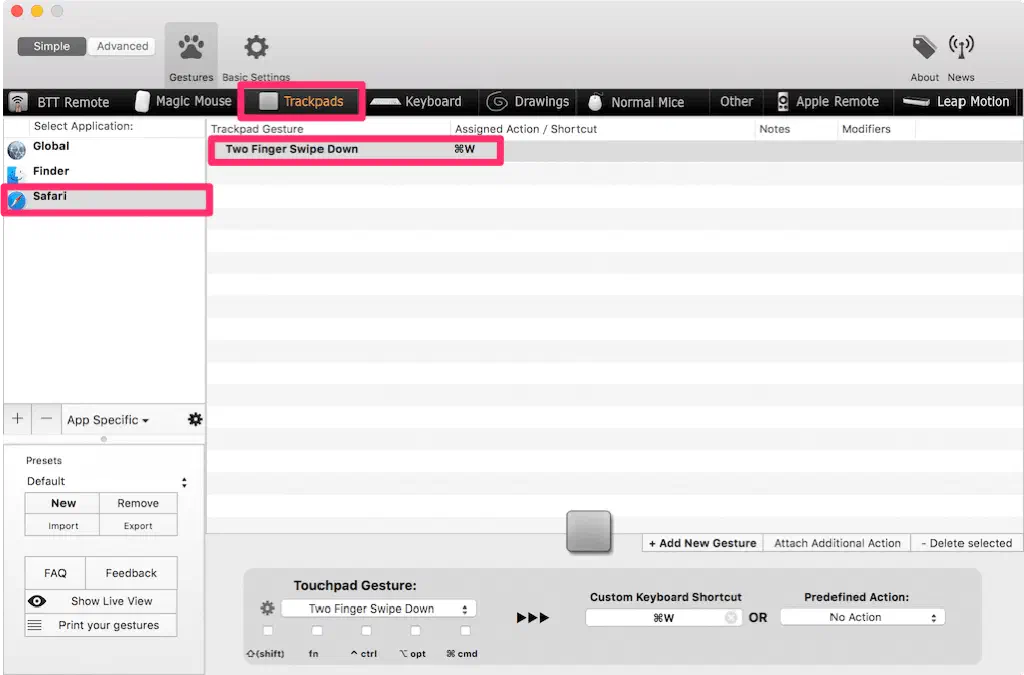
Task: Switch to the Magic Mouse tab
Action: (x=182, y=102)
